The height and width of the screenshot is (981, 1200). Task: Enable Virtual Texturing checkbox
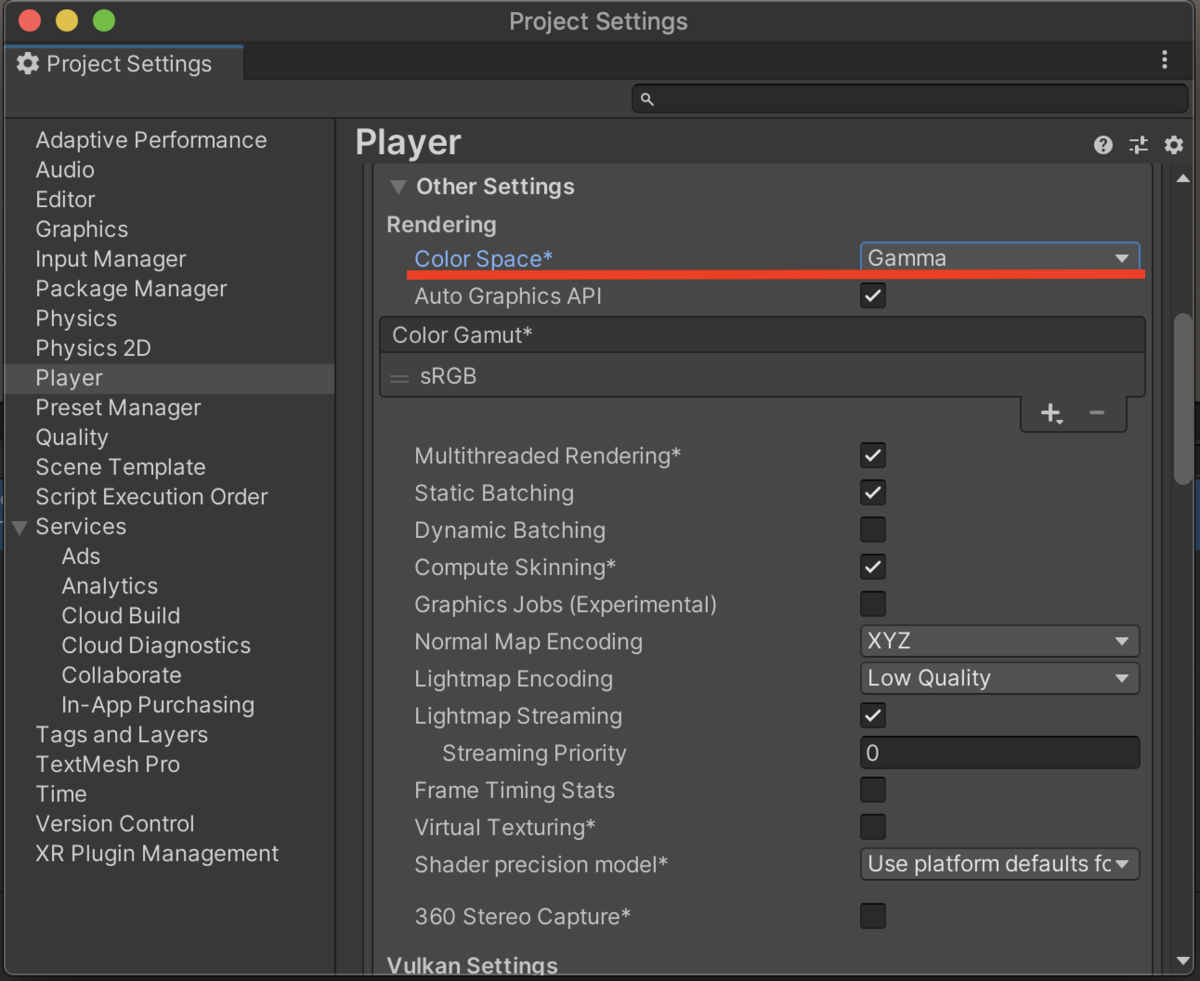click(873, 827)
